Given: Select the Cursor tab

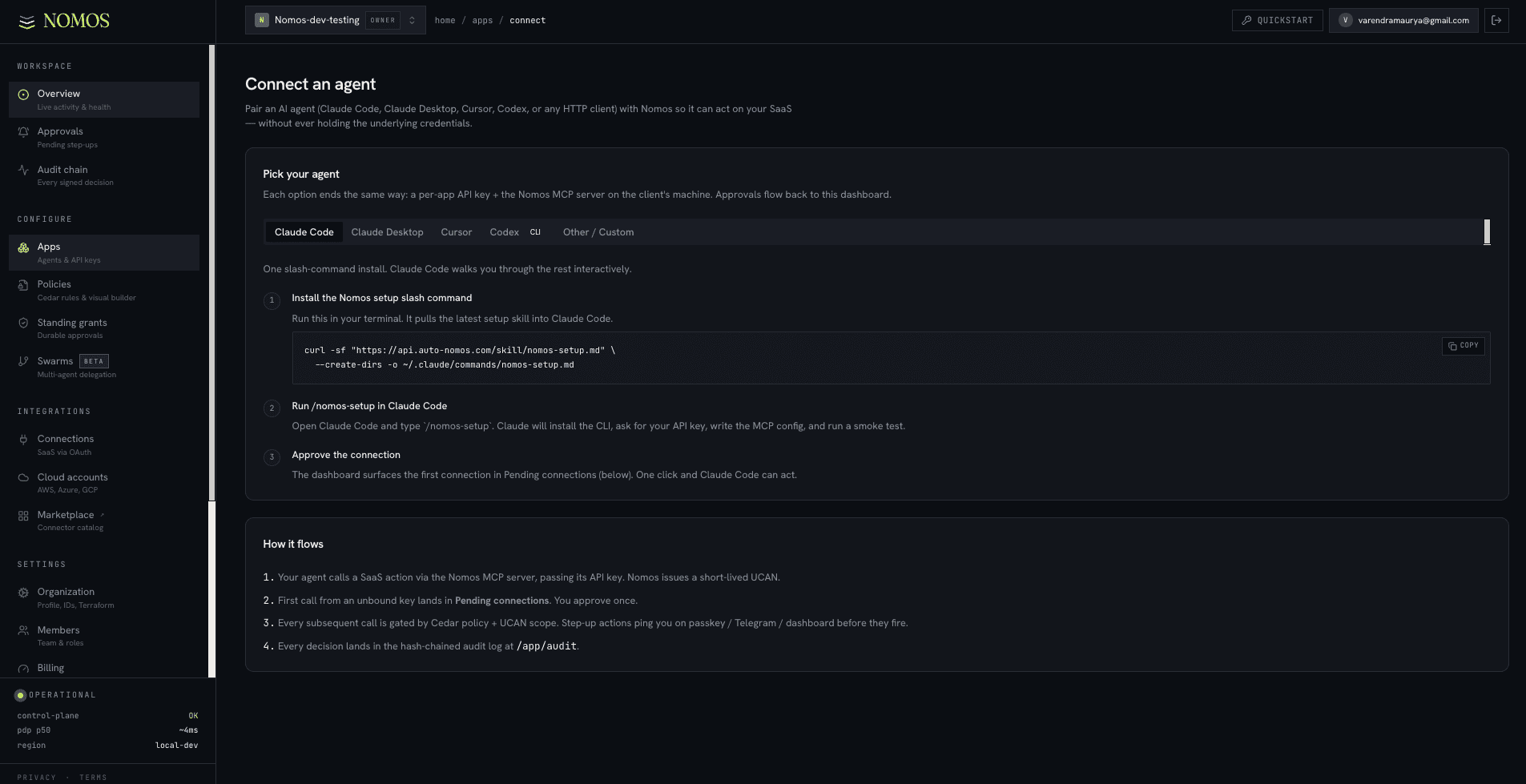Looking at the screenshot, I should click(x=456, y=232).
